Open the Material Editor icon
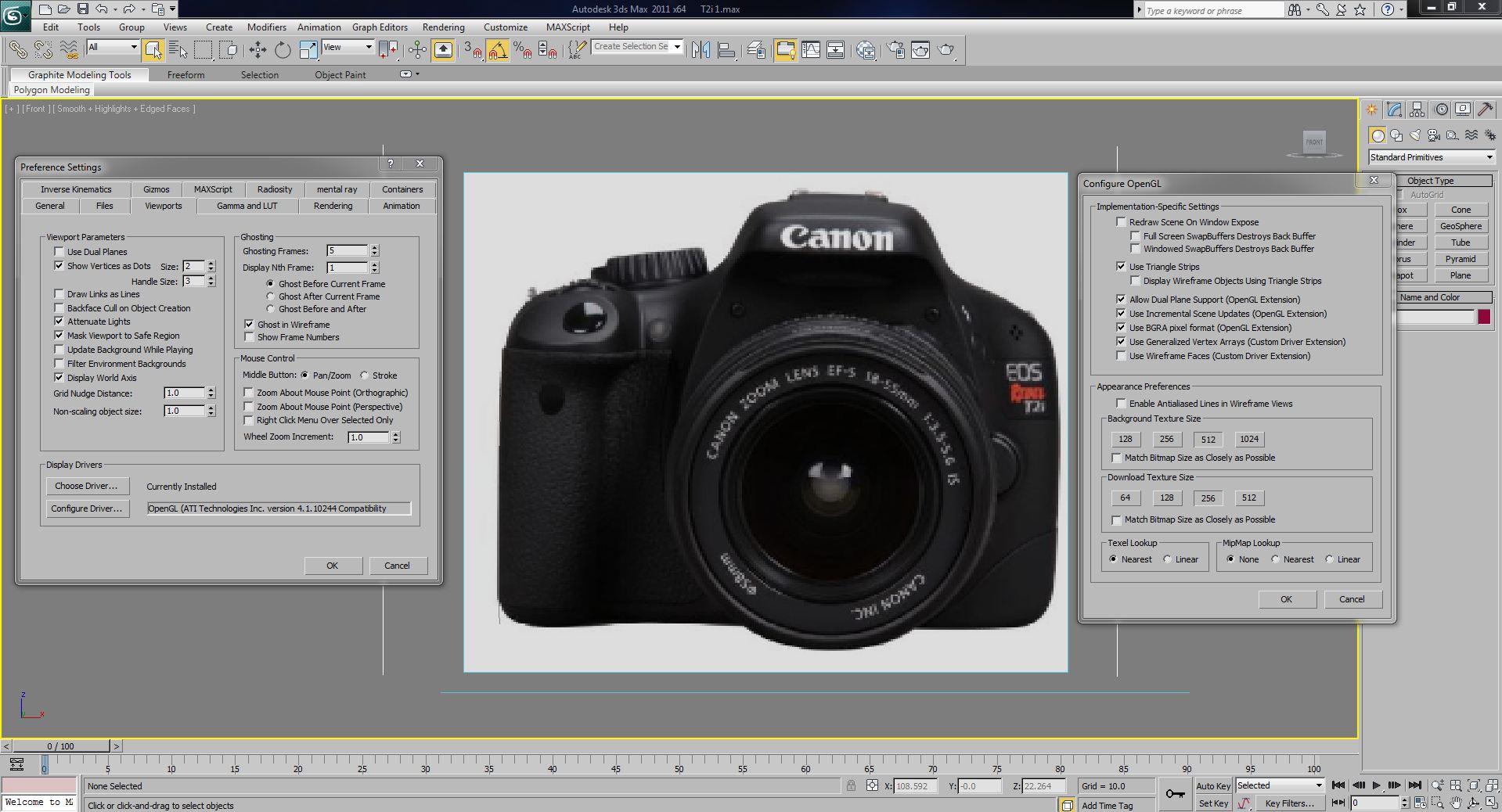The image size is (1502, 812). (x=866, y=50)
